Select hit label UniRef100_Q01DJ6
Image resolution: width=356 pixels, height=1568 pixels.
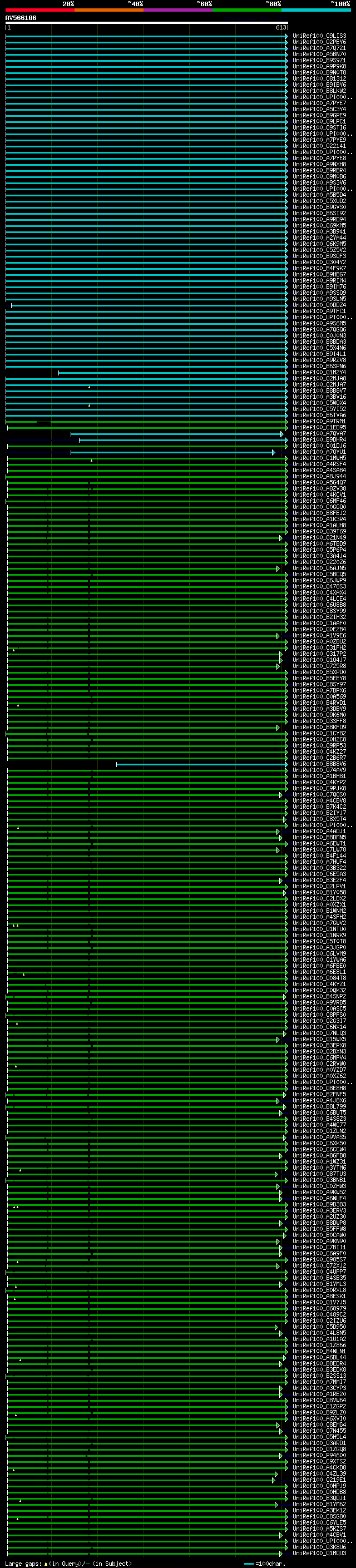(x=319, y=446)
